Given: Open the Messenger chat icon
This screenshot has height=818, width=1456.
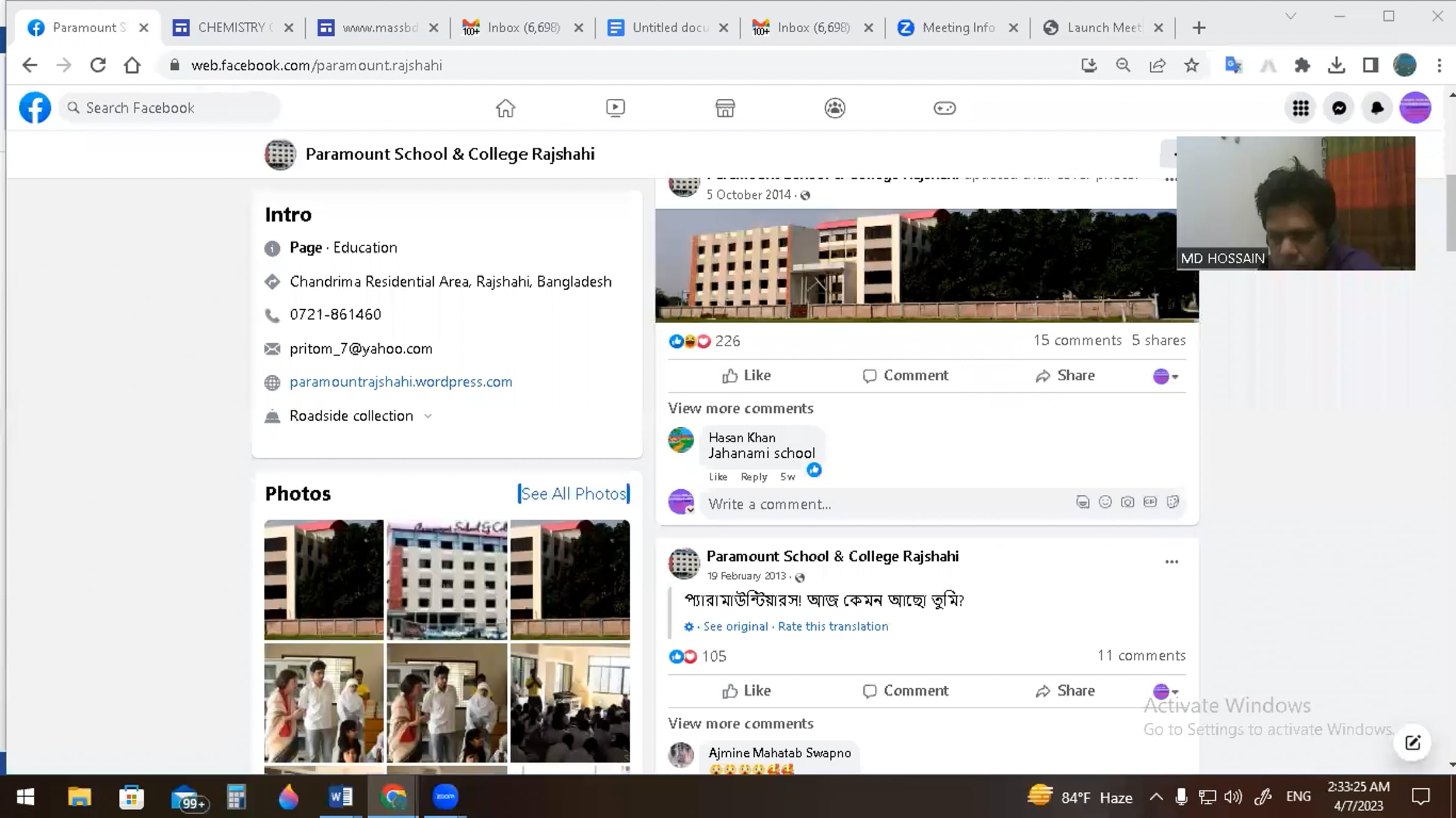Looking at the screenshot, I should (1339, 109).
